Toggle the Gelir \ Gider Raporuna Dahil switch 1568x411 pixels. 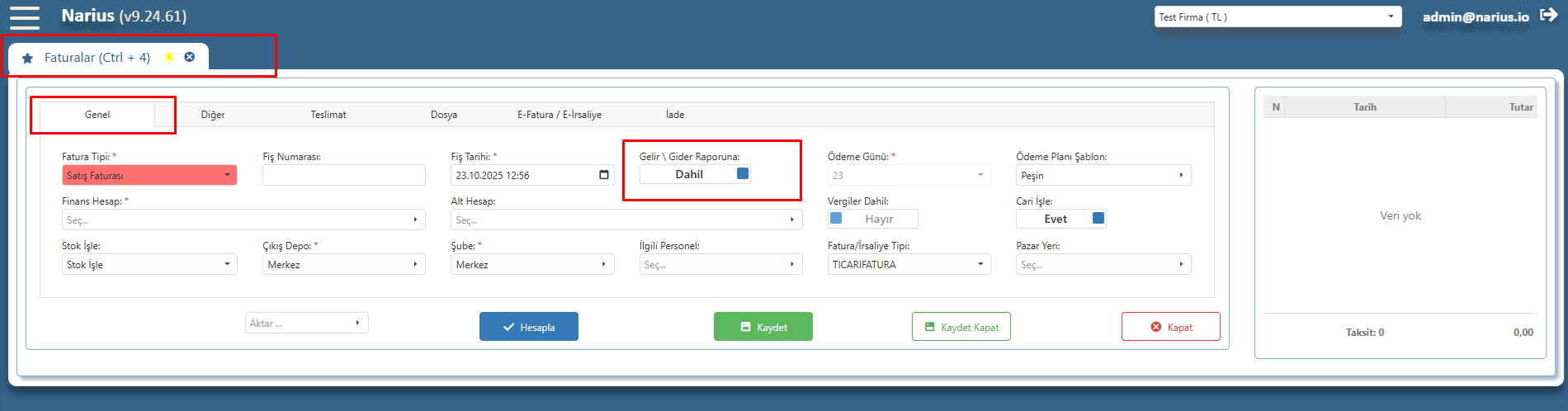(695, 174)
